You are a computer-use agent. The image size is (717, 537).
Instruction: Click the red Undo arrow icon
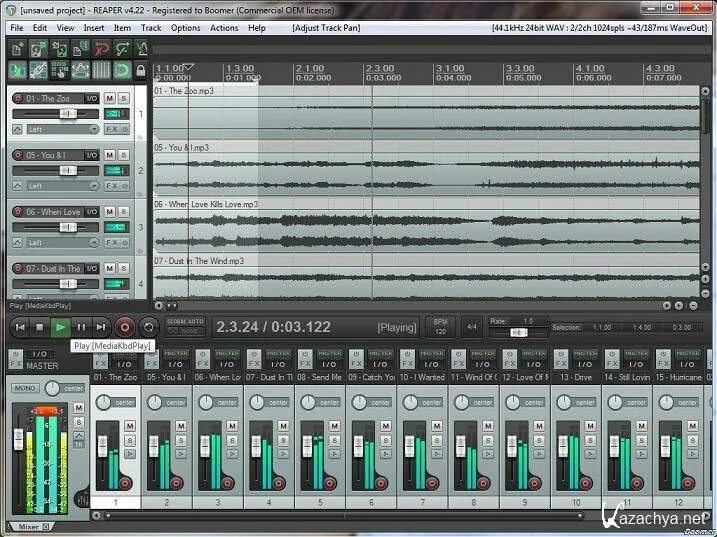[101, 49]
